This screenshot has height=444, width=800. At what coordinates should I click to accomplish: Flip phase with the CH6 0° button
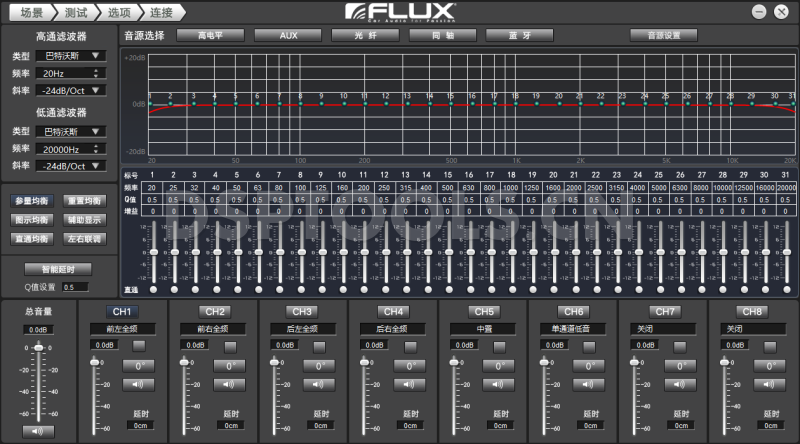[590, 366]
